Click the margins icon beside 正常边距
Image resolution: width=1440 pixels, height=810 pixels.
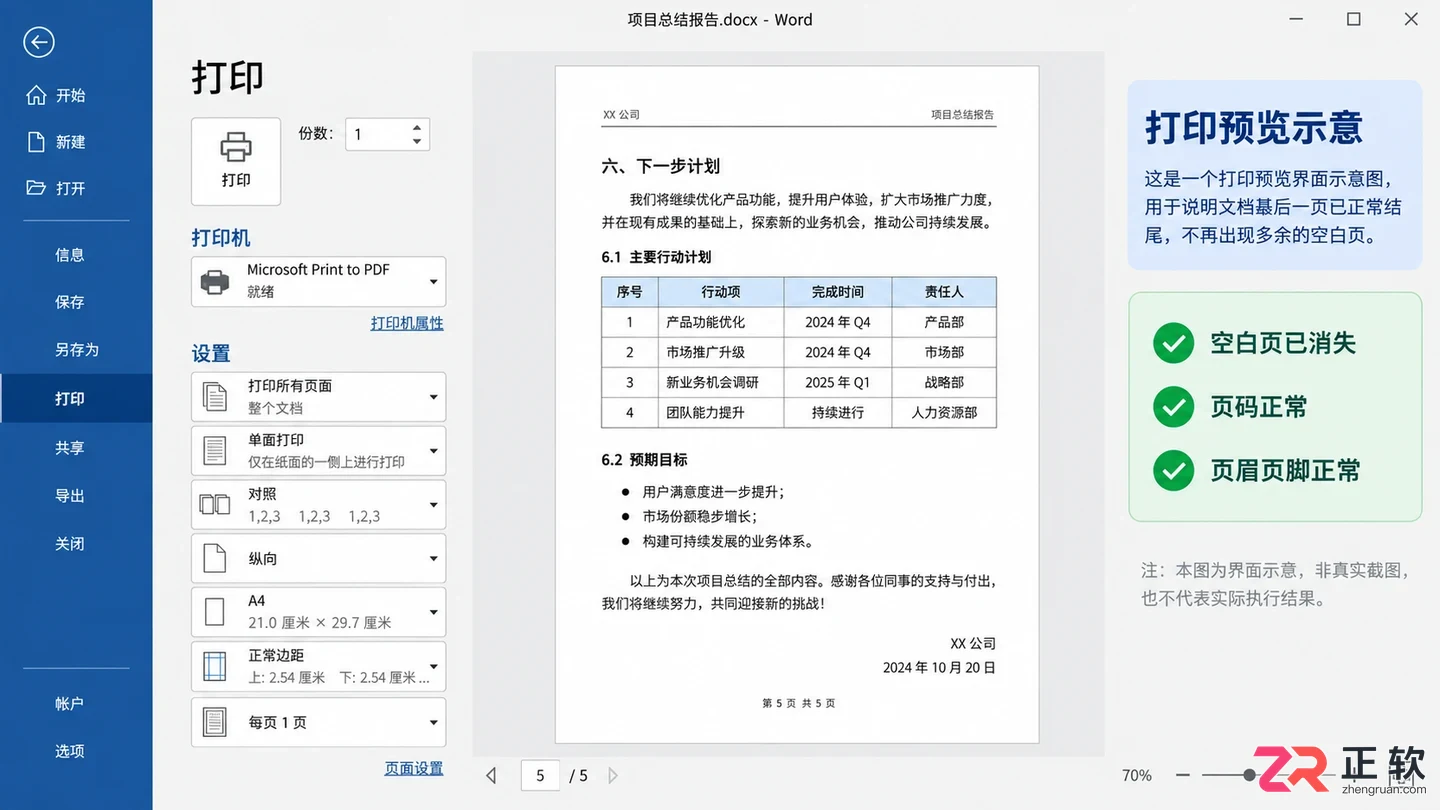(x=215, y=666)
